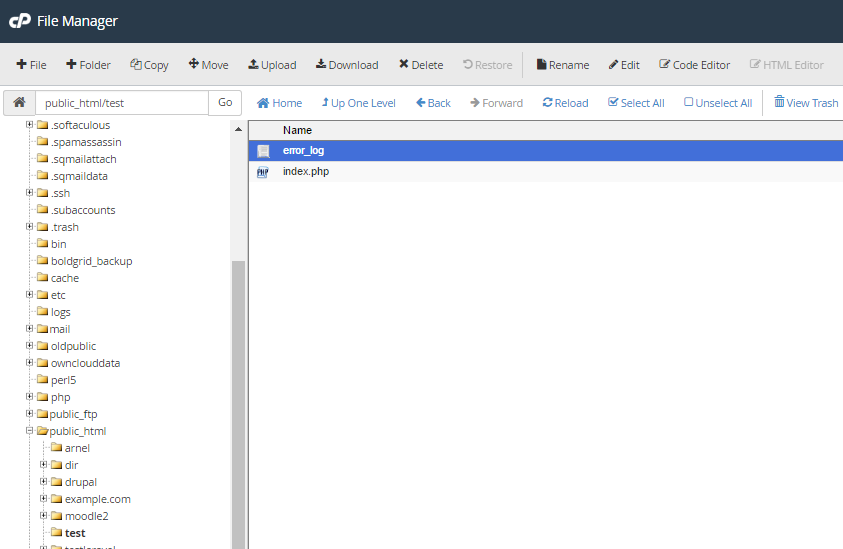
Task: Delete the selected item
Action: pyautogui.click(x=421, y=65)
